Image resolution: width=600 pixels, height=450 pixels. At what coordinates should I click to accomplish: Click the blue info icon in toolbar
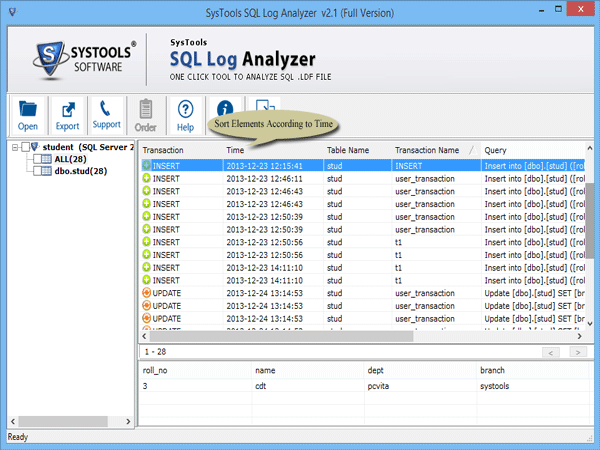[x=225, y=108]
